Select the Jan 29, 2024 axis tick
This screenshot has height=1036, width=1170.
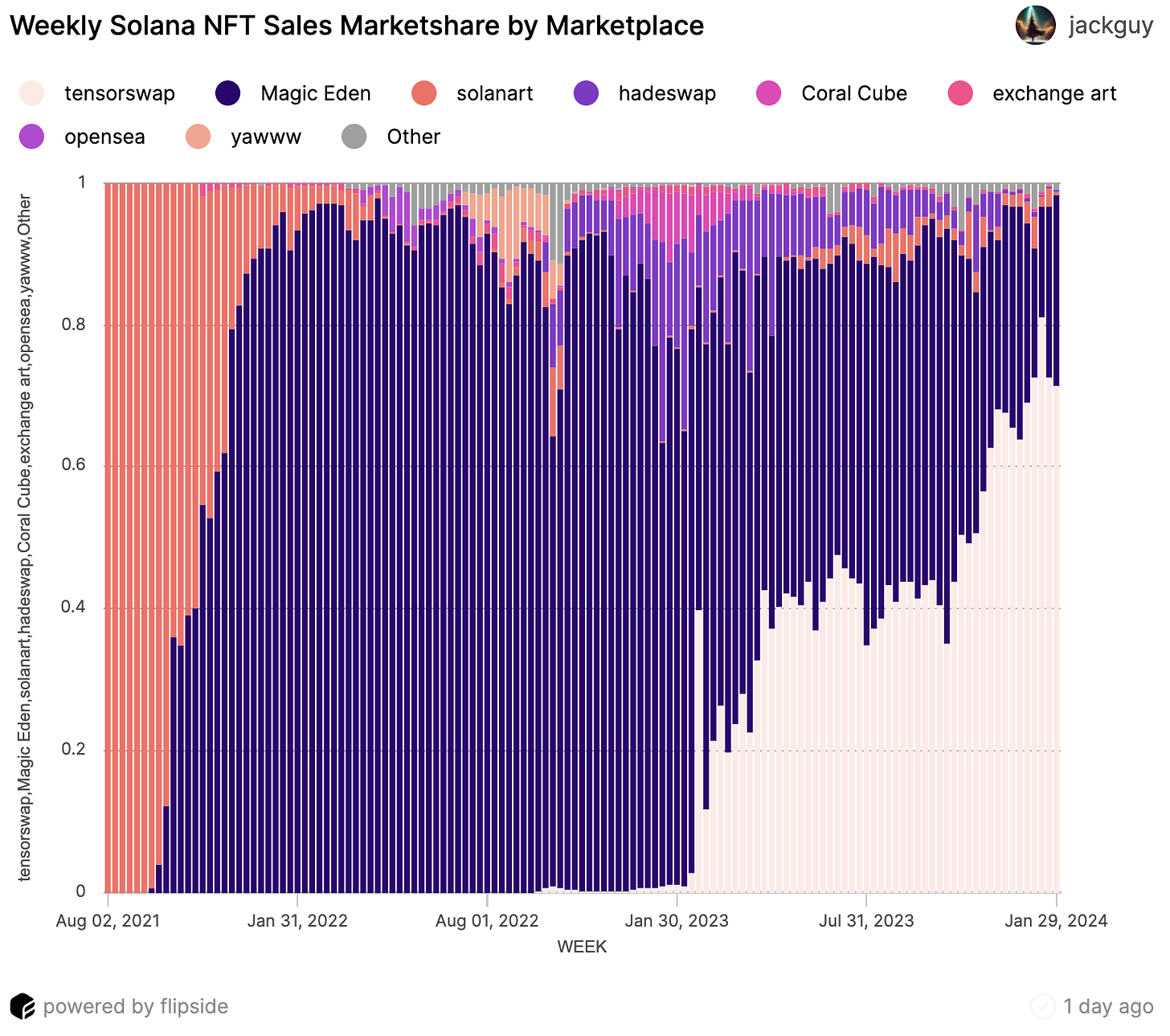pyautogui.click(x=1056, y=921)
